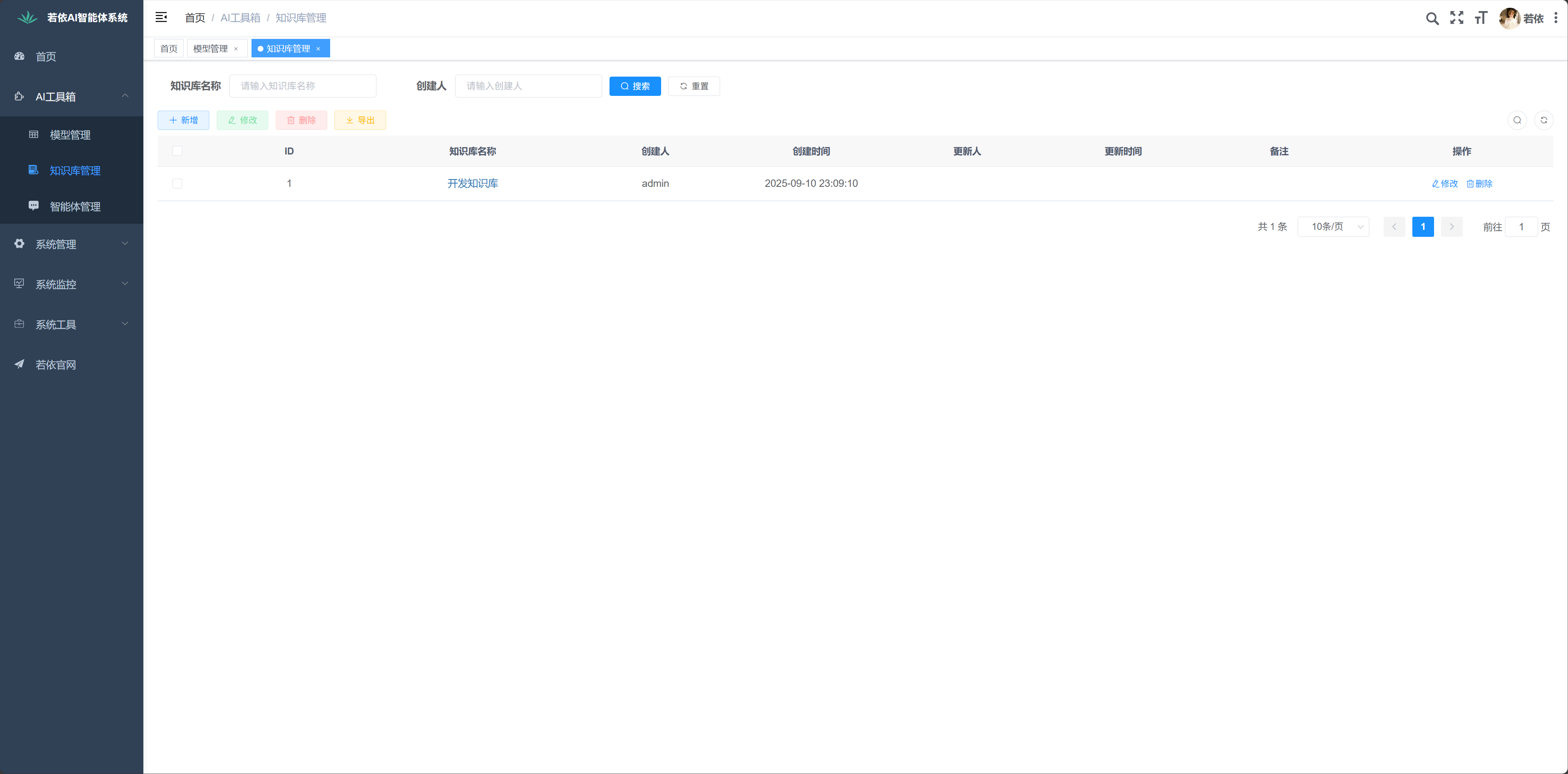Image resolution: width=1568 pixels, height=774 pixels.
Task: Open the font size settings icon
Action: (1480, 18)
